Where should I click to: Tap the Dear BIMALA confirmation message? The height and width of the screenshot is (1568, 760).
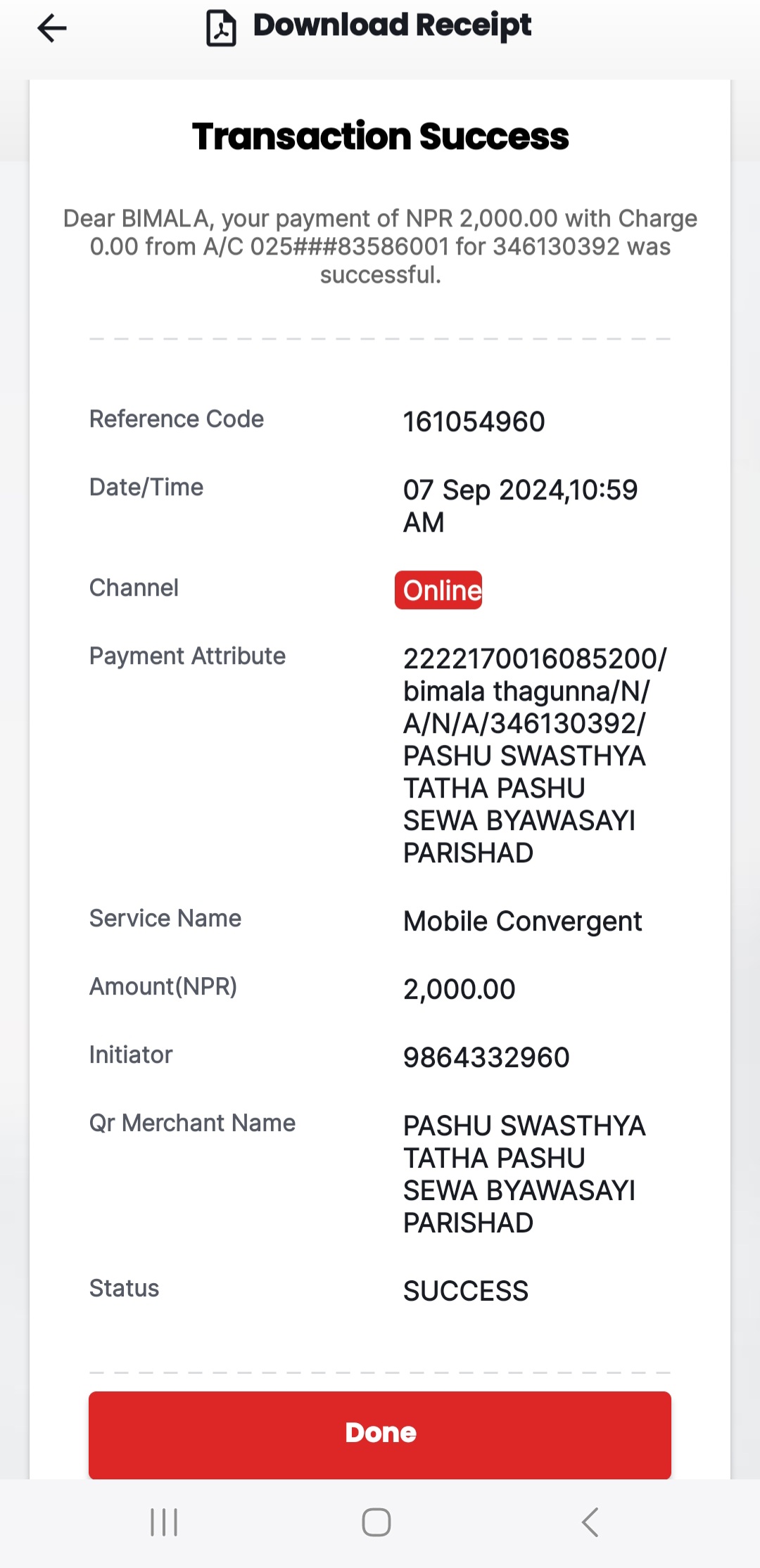380,246
